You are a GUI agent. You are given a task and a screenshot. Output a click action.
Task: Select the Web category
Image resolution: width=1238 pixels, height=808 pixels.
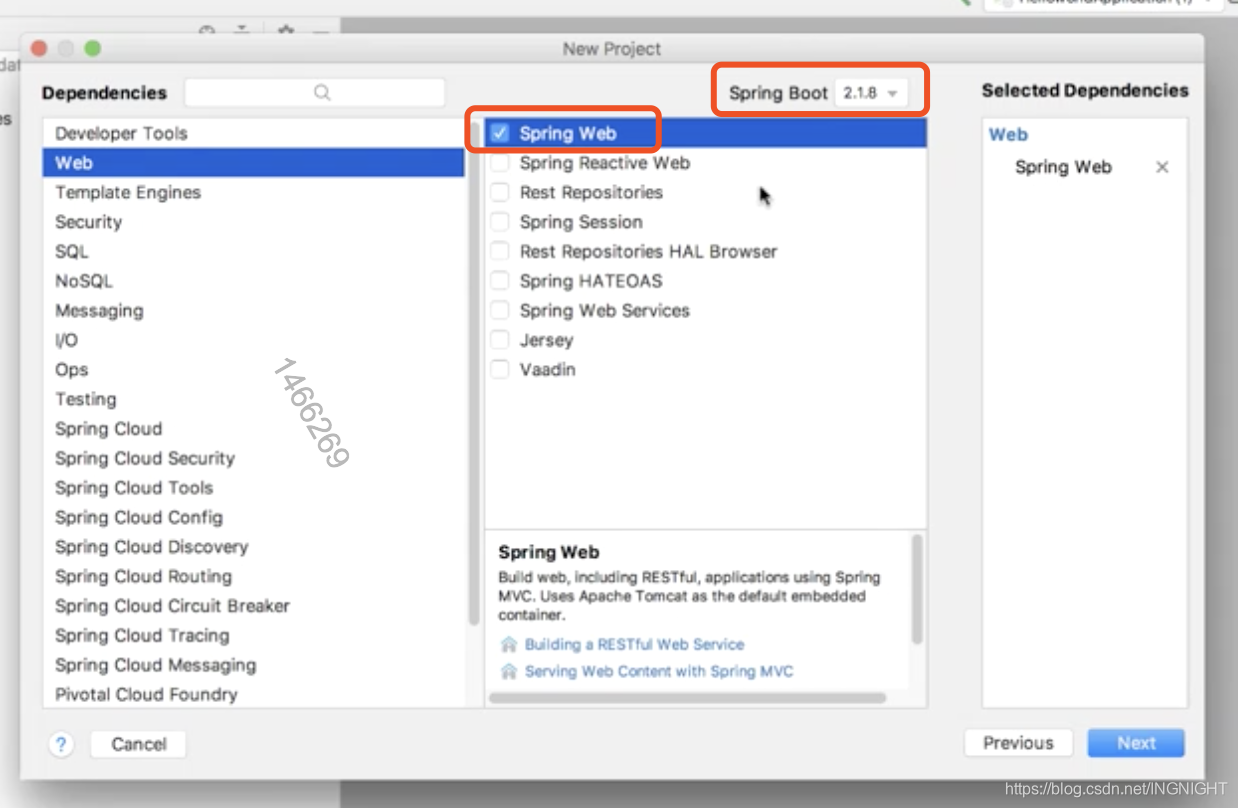(x=254, y=163)
